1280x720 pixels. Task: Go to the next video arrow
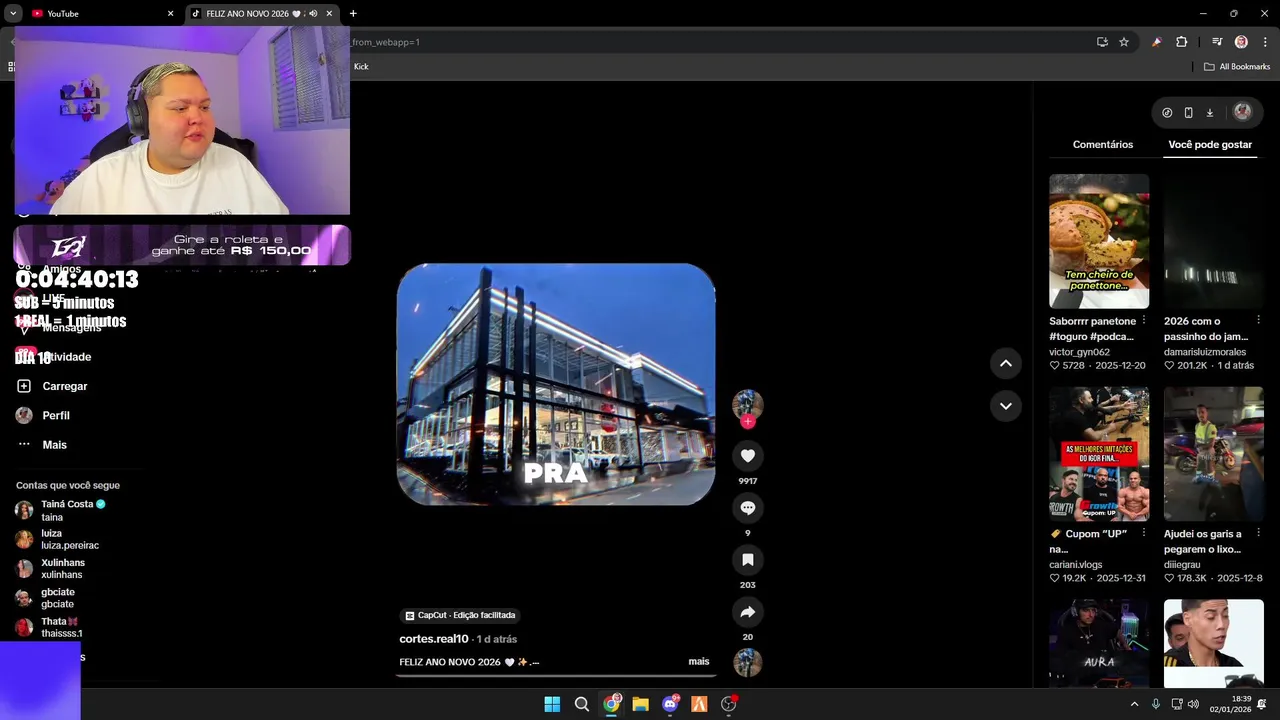(1006, 406)
